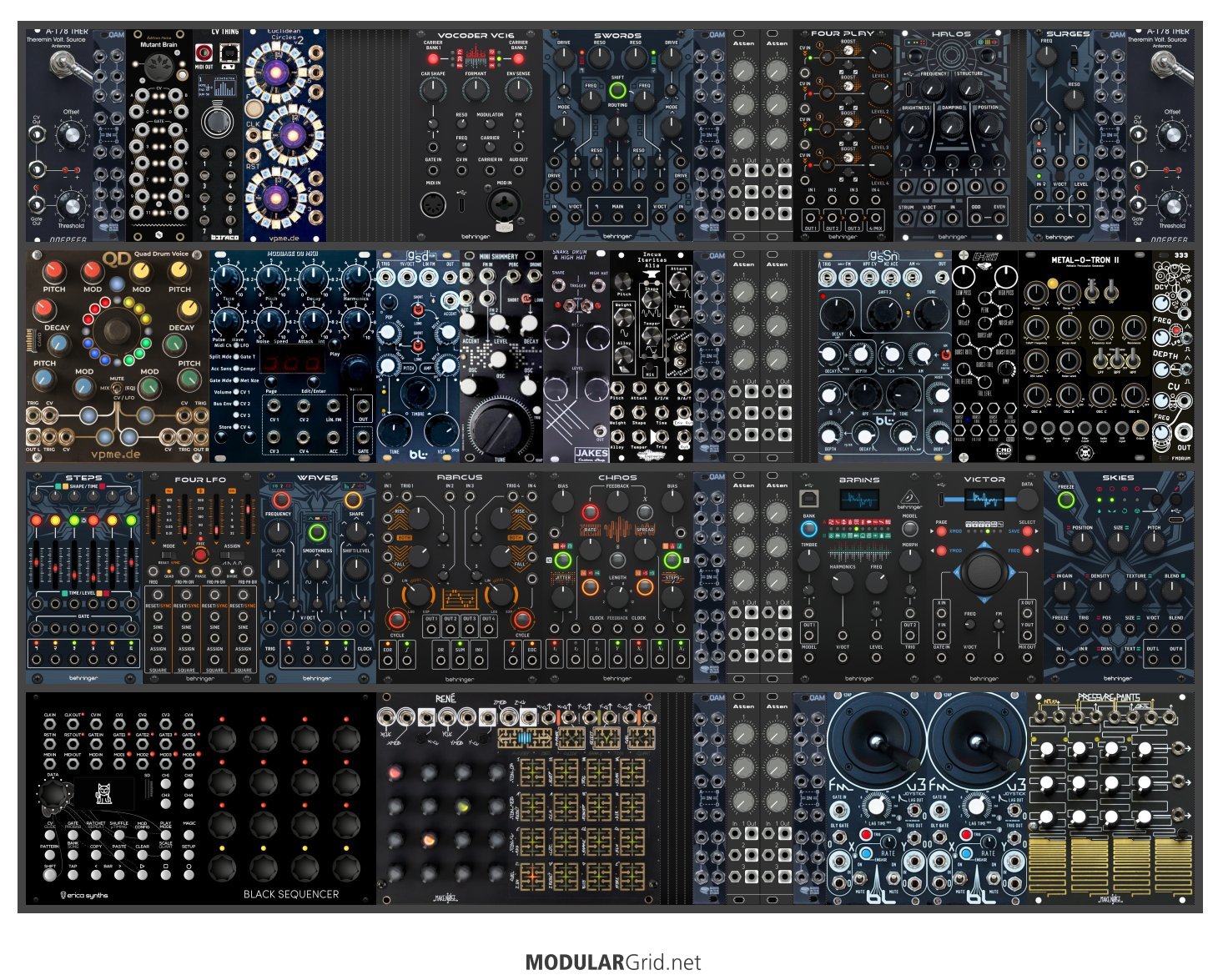
Task: Click the USB port on CV Thing
Action: 228,53
